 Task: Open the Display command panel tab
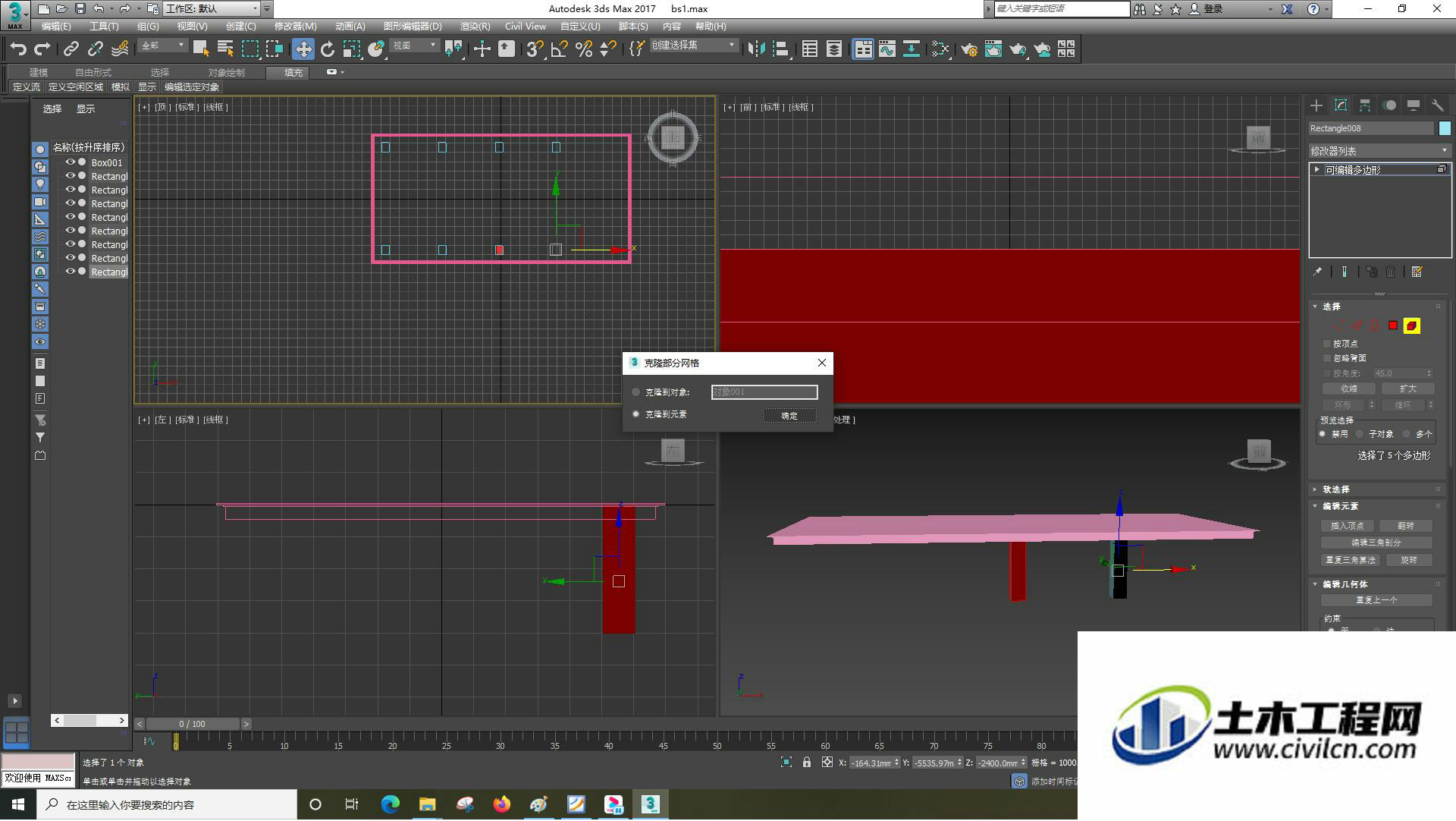tap(1414, 105)
